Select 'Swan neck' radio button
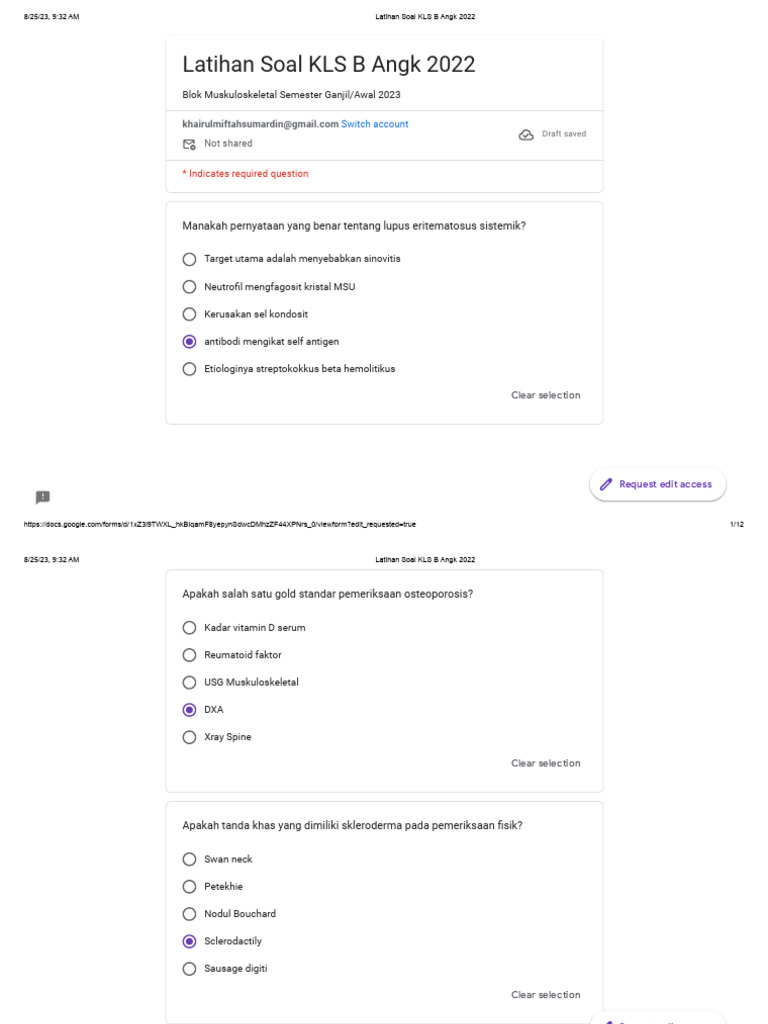This screenshot has height=1024, width=768. coord(190,859)
